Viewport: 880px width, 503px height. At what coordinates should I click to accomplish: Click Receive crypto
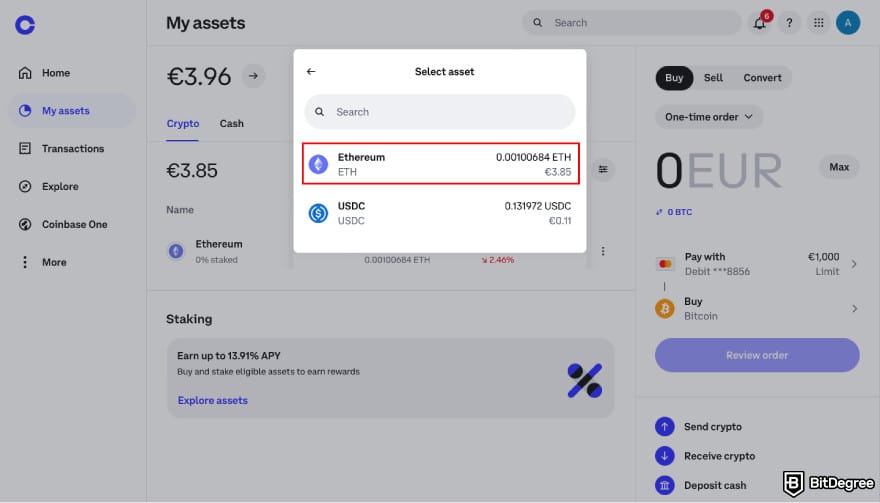point(719,456)
